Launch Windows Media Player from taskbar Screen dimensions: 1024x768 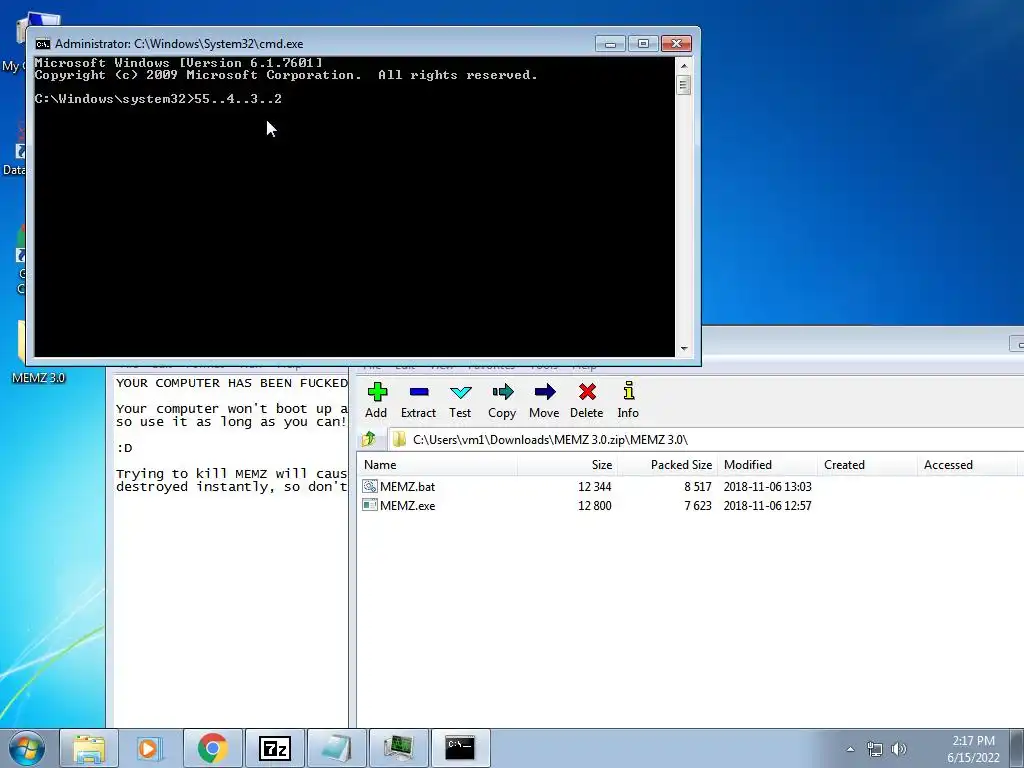pyautogui.click(x=150, y=748)
